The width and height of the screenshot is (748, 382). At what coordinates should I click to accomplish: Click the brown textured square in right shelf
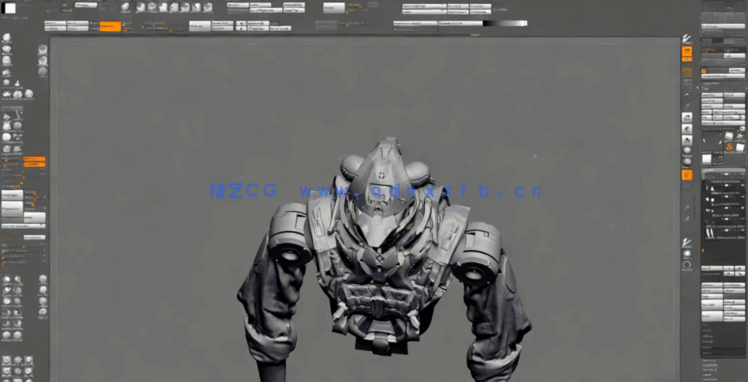[x=687, y=72]
